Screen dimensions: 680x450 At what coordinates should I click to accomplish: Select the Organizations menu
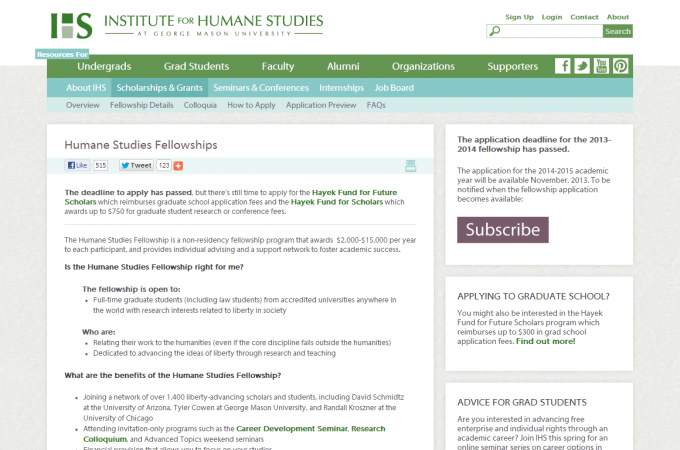point(423,66)
